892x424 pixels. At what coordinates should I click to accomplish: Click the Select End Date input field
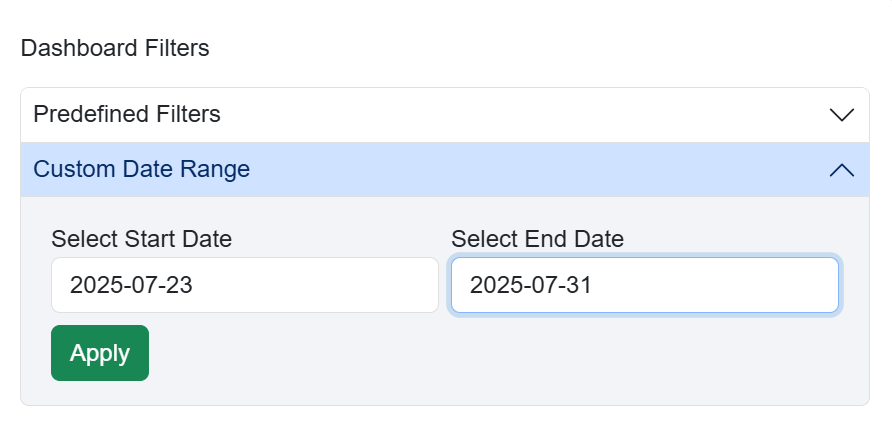click(644, 285)
